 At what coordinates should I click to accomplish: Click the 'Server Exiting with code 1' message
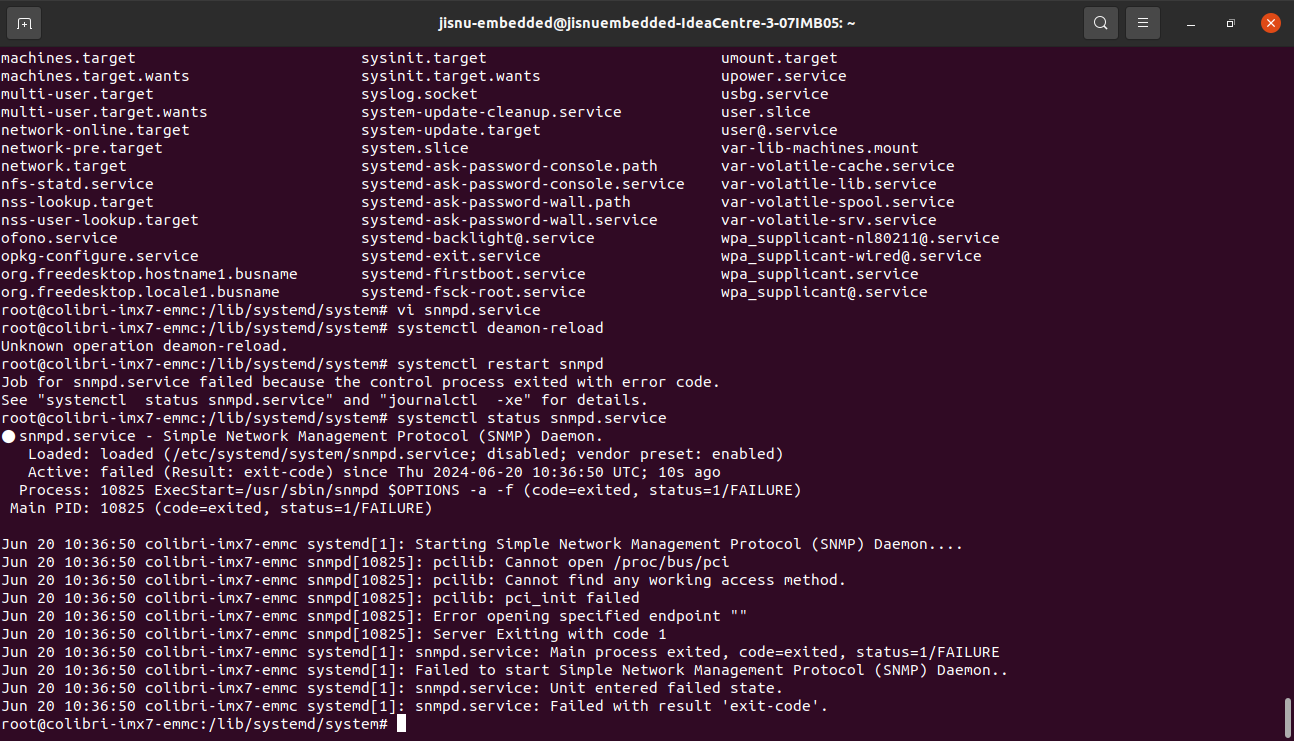point(549,634)
